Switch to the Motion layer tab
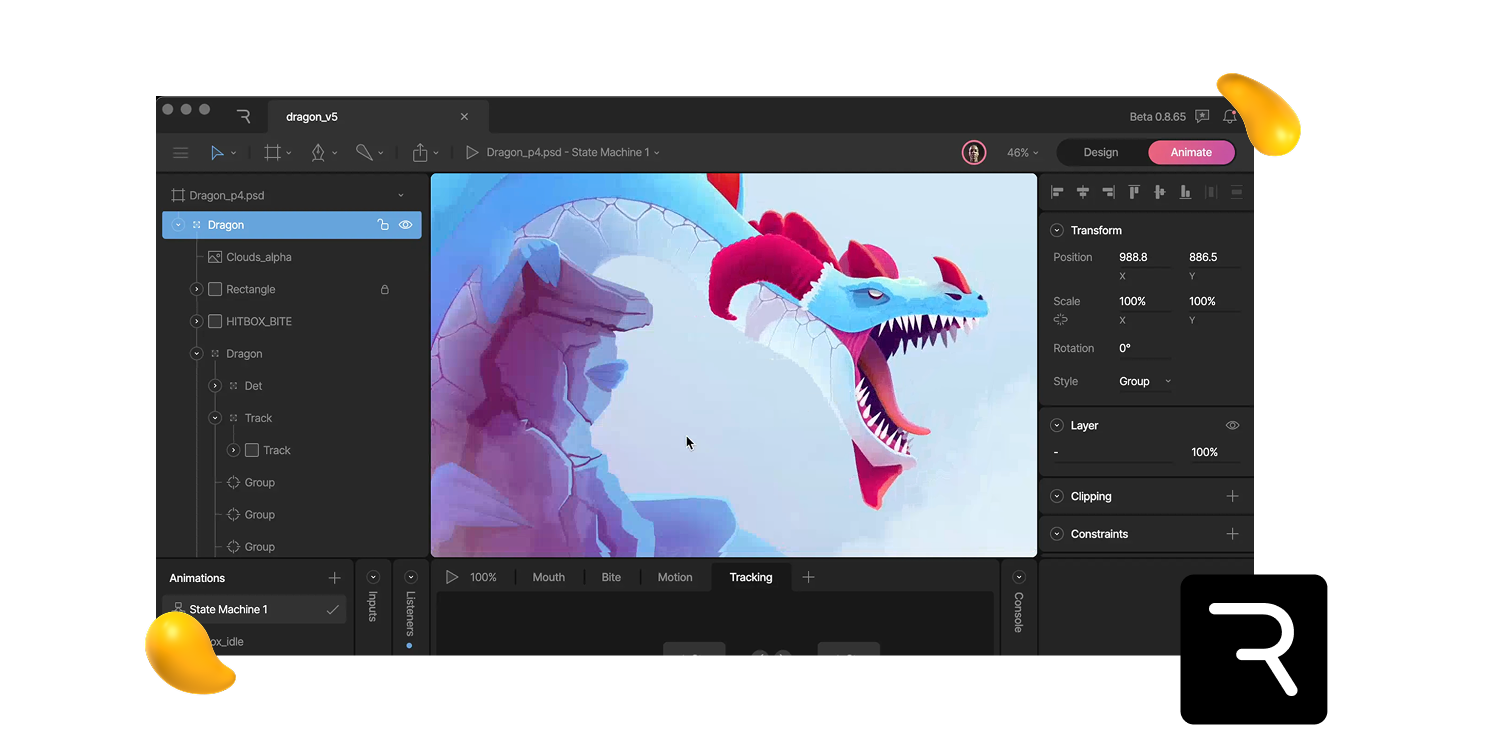Viewport: 1500px width, 750px height. coord(675,577)
